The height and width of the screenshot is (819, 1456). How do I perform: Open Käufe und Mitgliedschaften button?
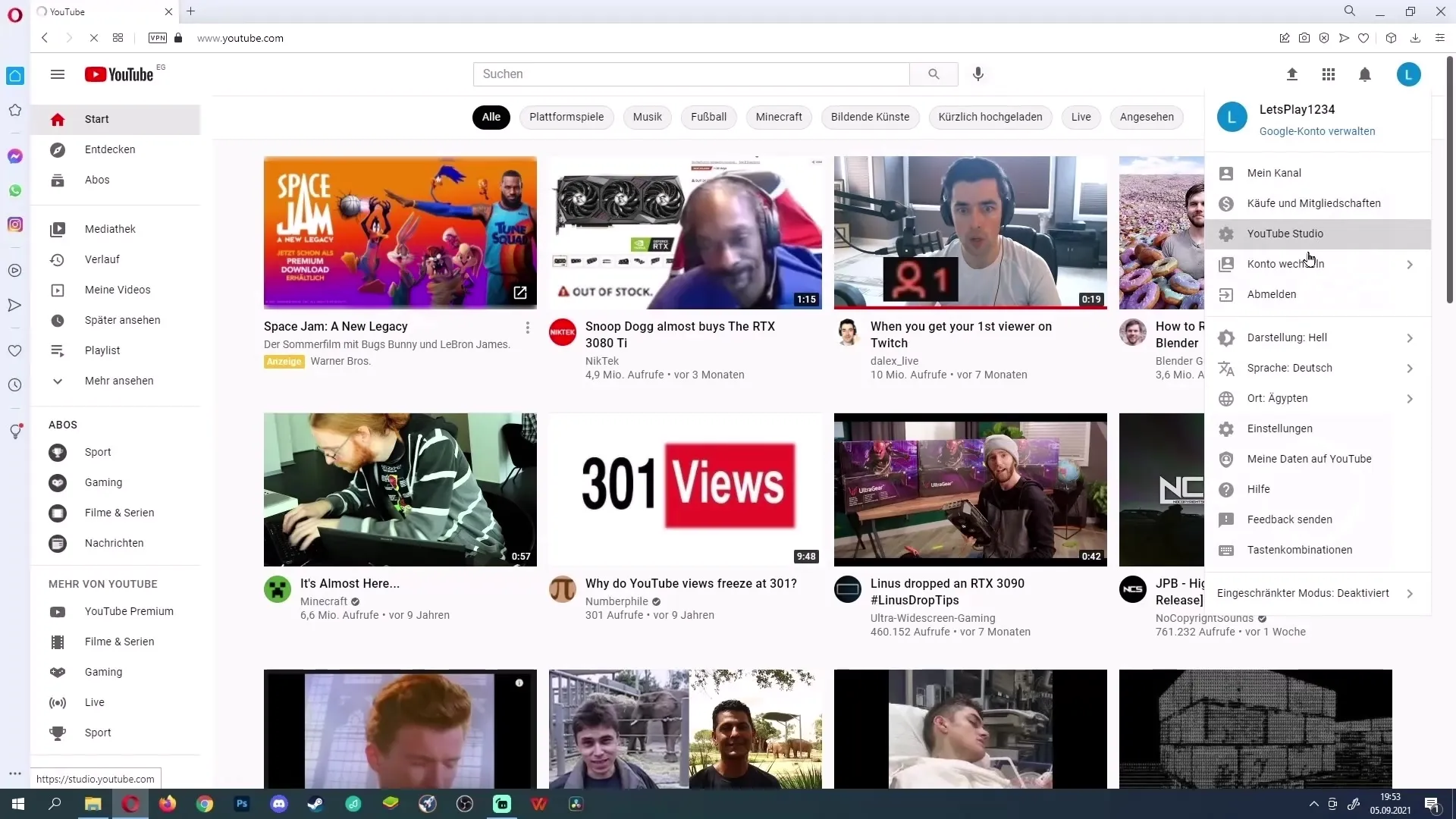tap(1314, 203)
